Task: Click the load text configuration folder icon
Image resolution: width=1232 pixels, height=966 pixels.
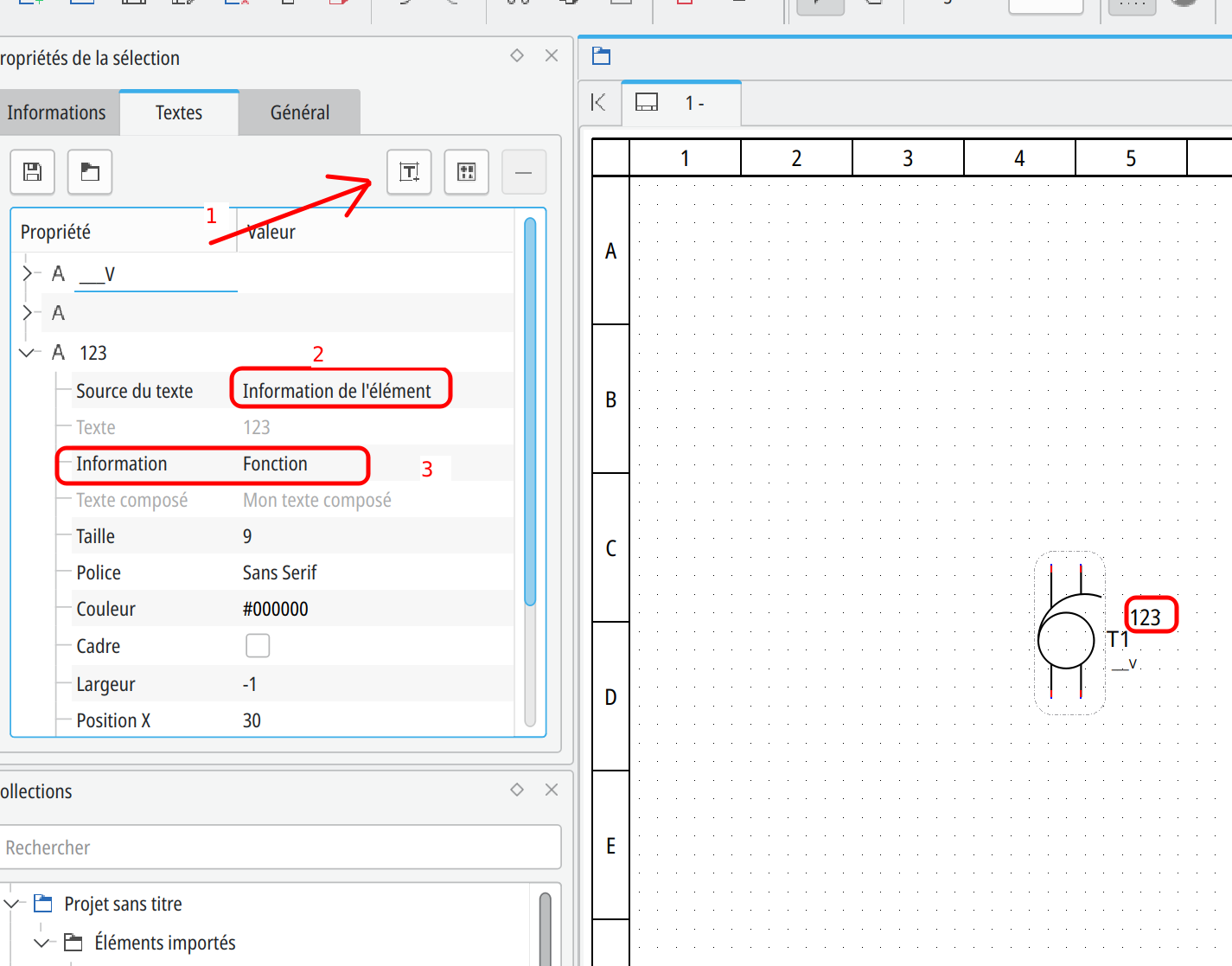Action: (90, 171)
